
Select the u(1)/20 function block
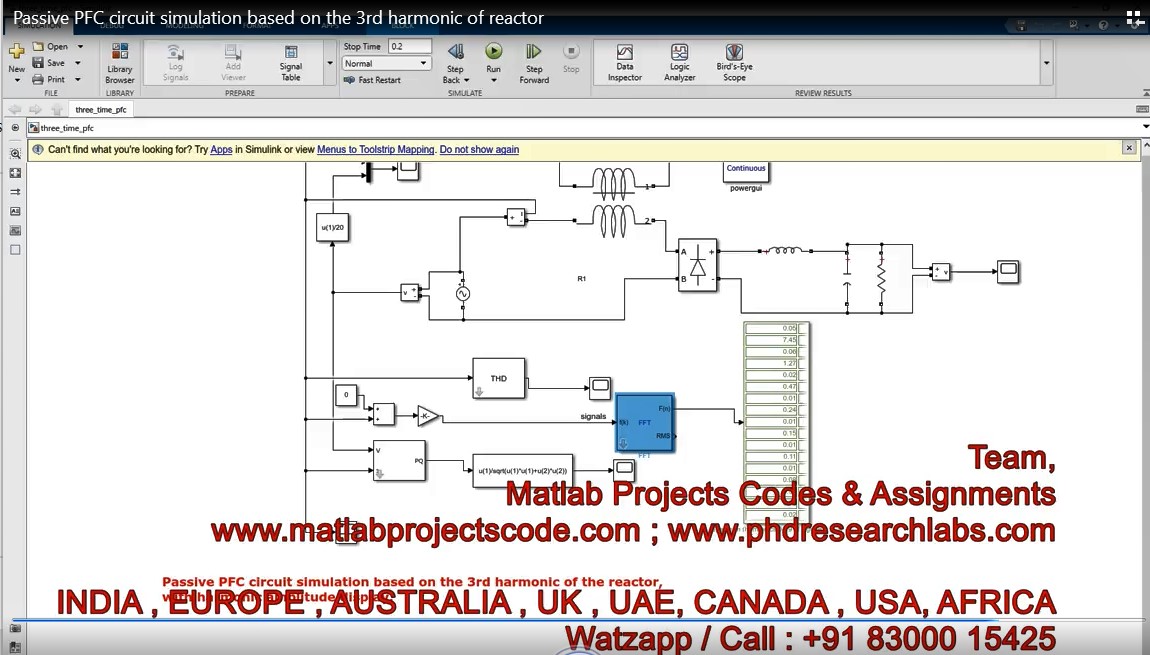[x=332, y=227]
